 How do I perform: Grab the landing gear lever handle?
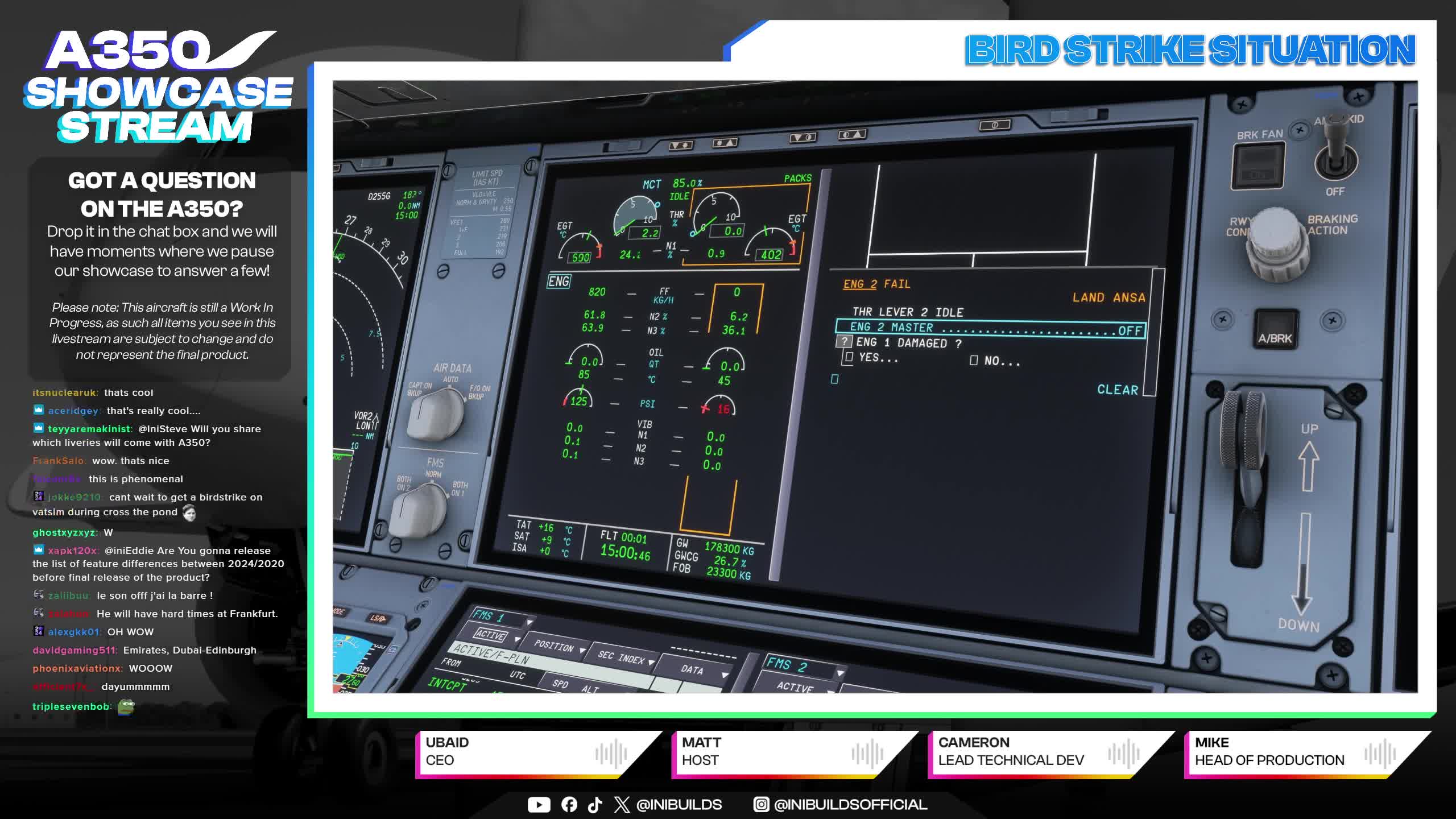(x=1243, y=449)
